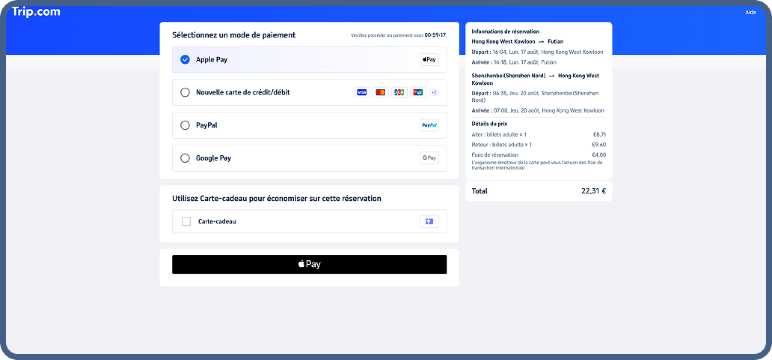Click the €4.00 booking fee value
Image resolution: width=772 pixels, height=360 pixels.
coord(599,155)
